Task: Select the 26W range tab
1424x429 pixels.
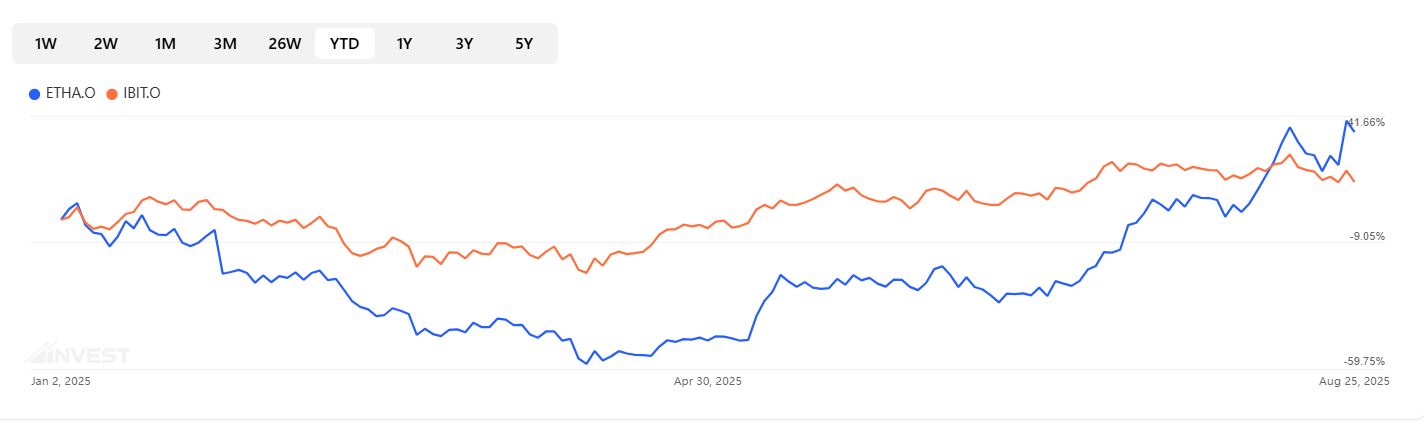Action: point(284,44)
